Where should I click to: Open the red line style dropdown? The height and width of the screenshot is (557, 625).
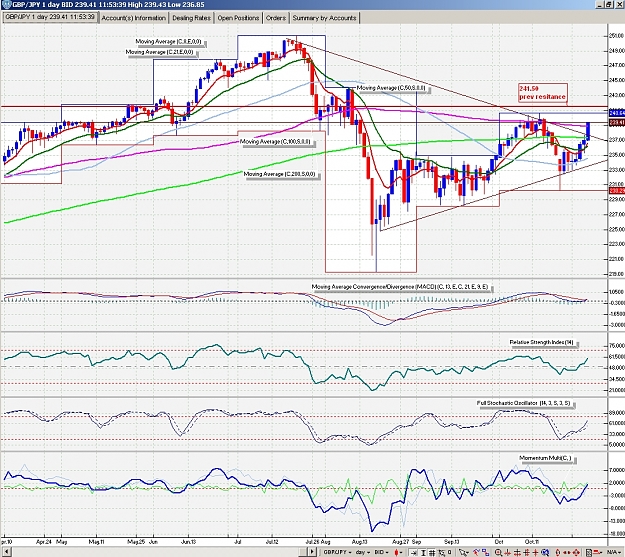pos(599,552)
